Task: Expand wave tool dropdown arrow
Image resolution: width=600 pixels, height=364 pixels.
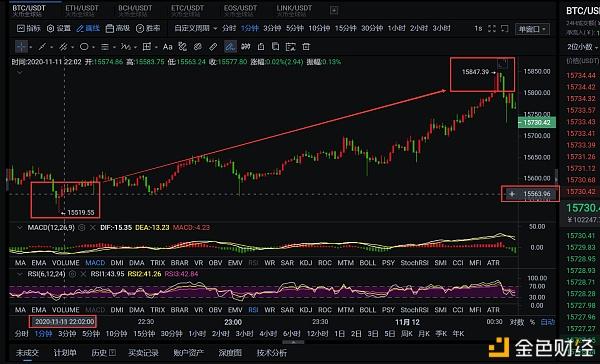Action: click(x=135, y=47)
